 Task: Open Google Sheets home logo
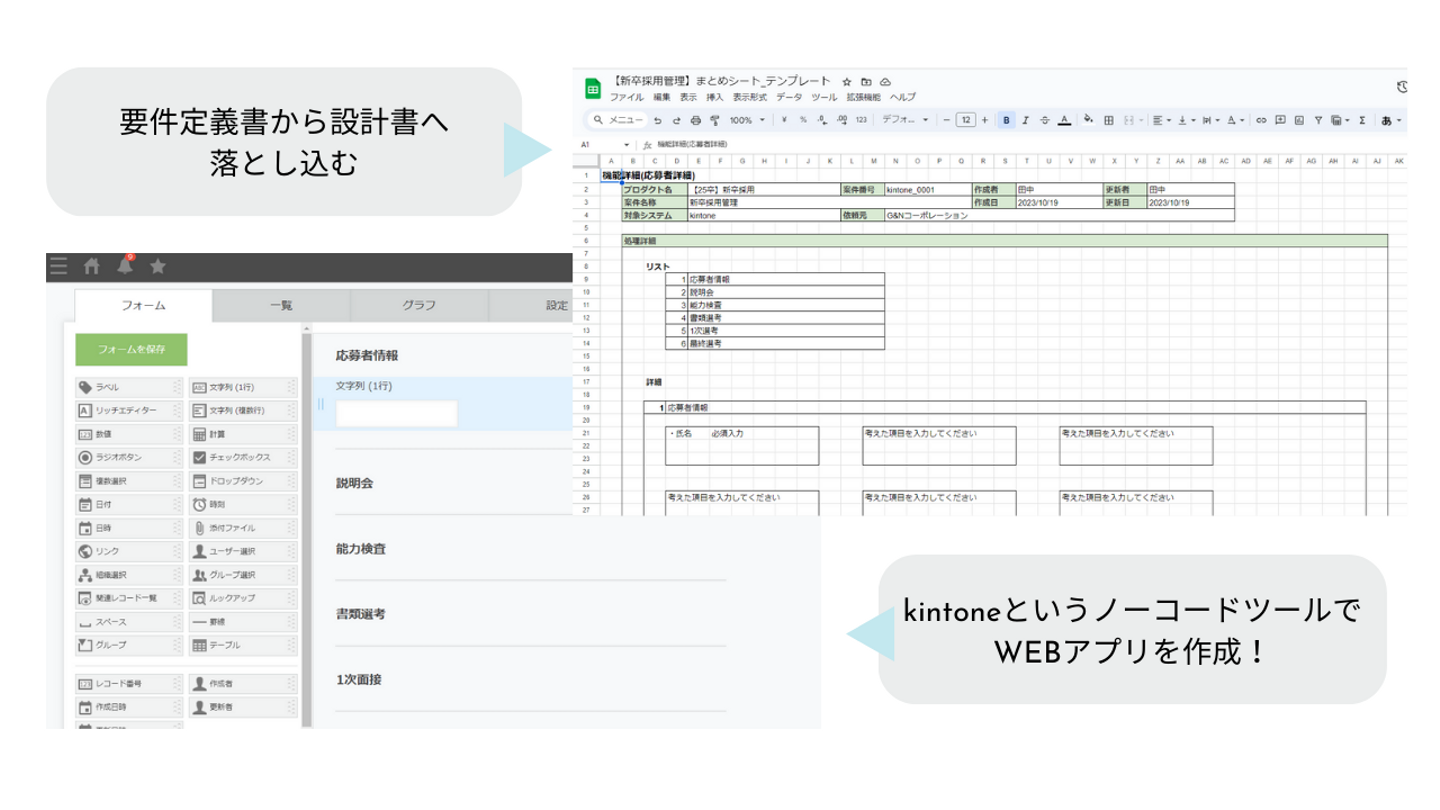tap(592, 89)
